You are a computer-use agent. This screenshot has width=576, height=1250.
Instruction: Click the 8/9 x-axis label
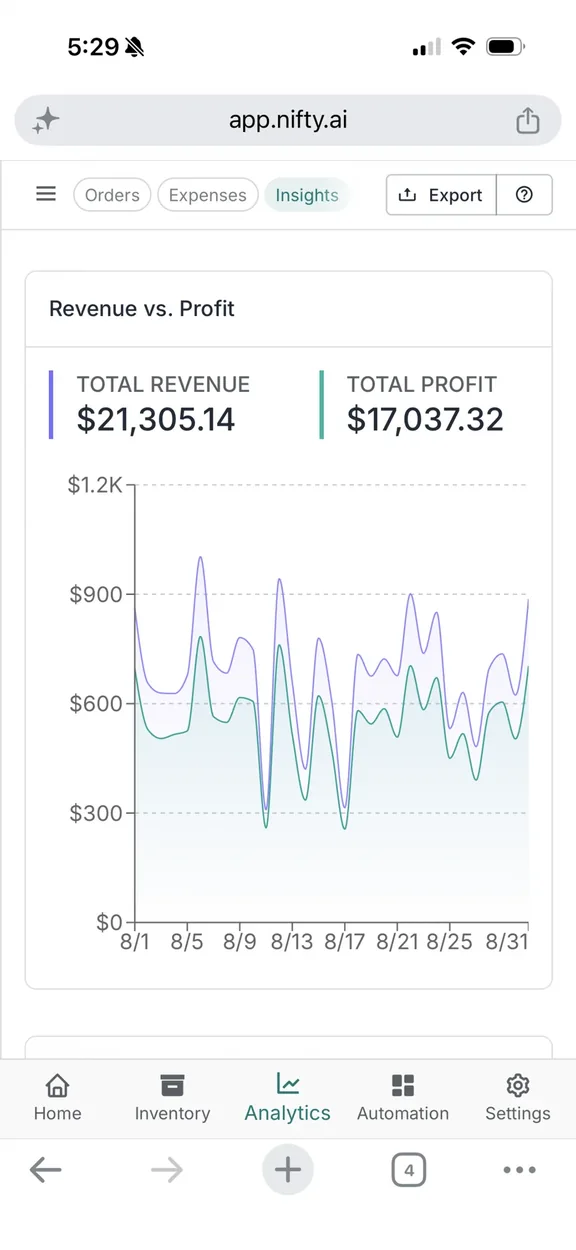[x=240, y=941]
